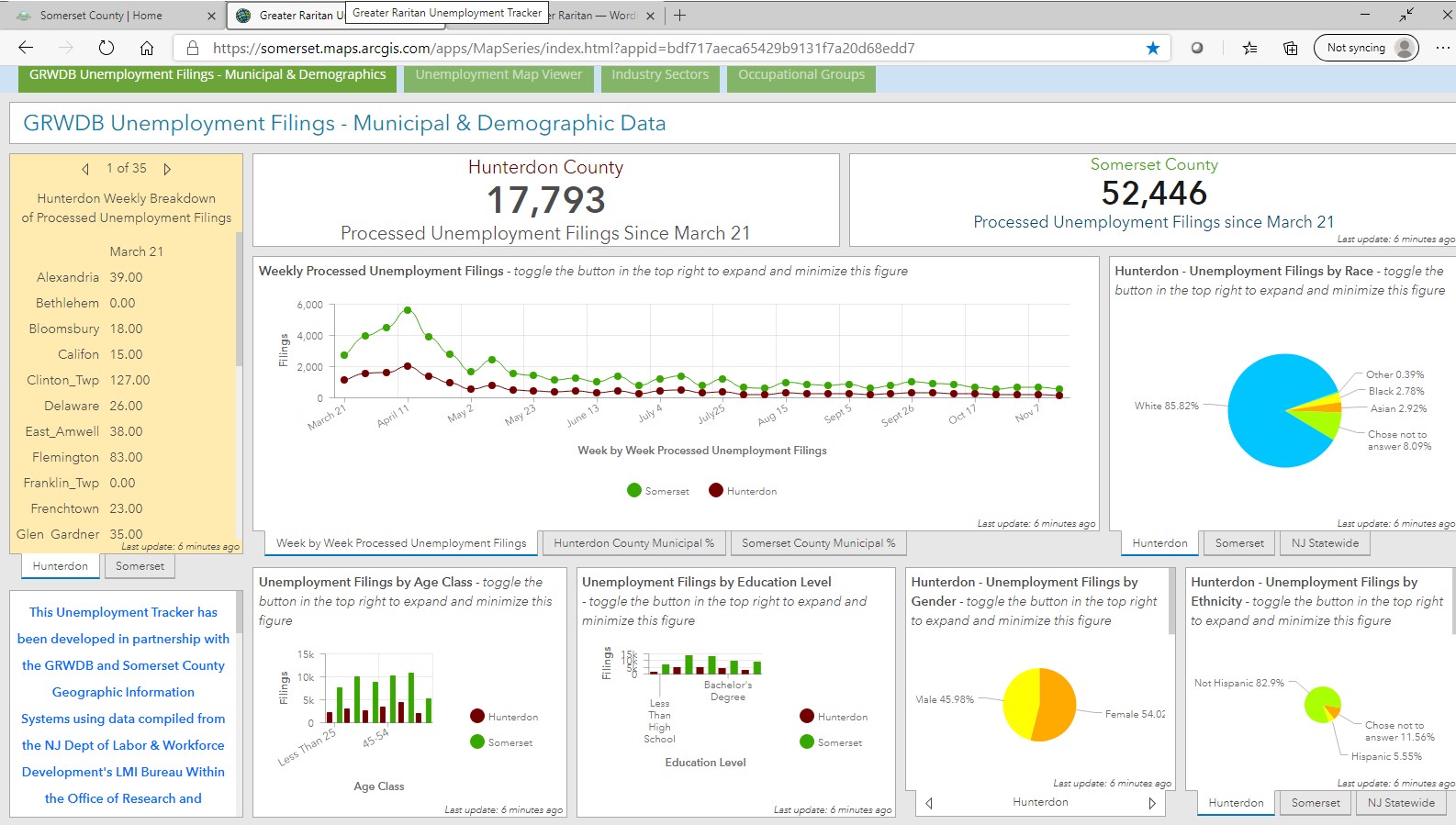Viewport: 1456px width, 825px height.
Task: Switch to Unemployment Map Viewer tab
Action: tap(498, 75)
